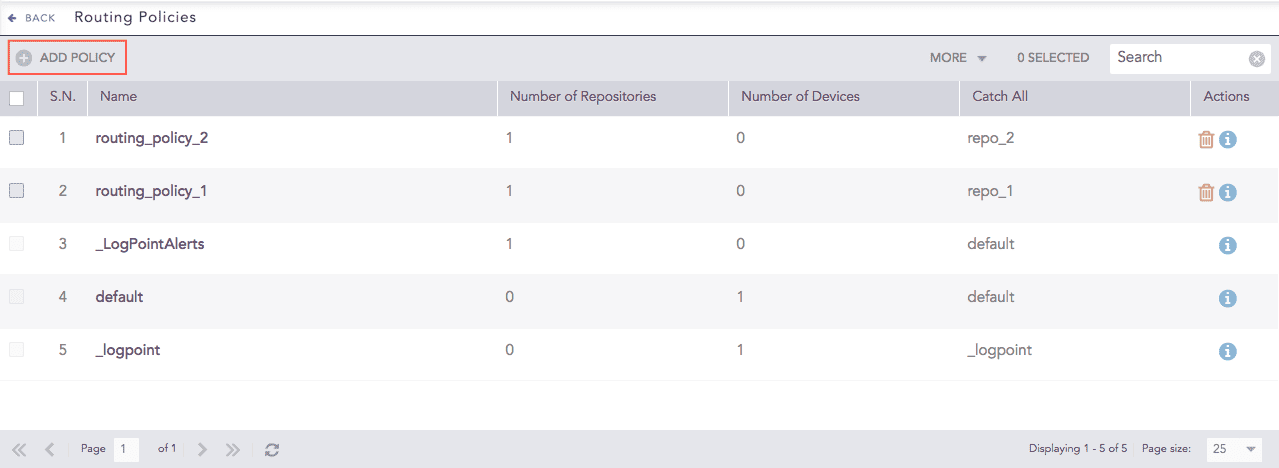Open info for routing_policy_2
The height and width of the screenshot is (468, 1279).
coord(1228,139)
